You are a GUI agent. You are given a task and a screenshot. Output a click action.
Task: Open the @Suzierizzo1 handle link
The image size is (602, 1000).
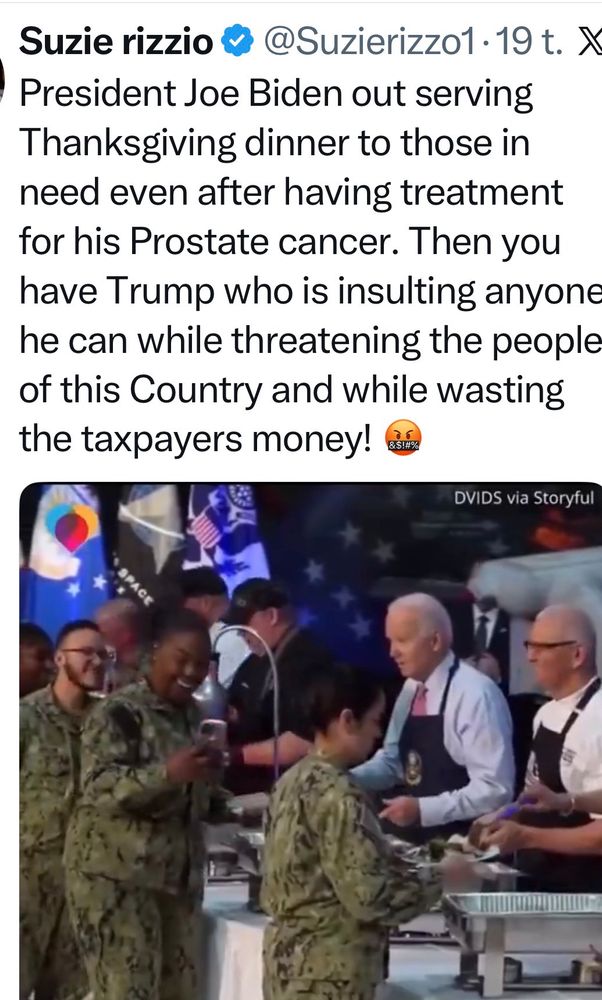click(x=370, y=43)
